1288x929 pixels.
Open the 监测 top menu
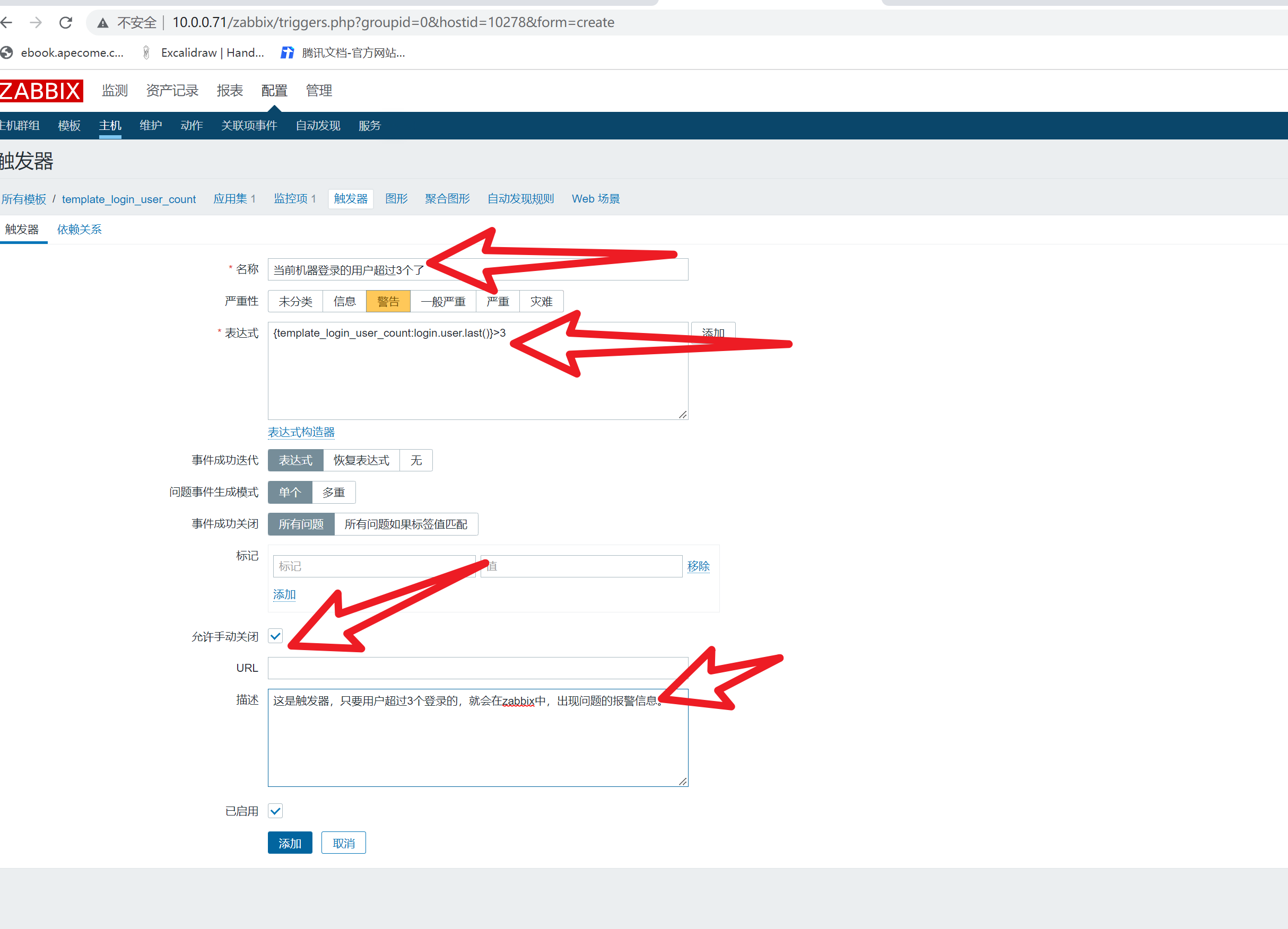115,91
